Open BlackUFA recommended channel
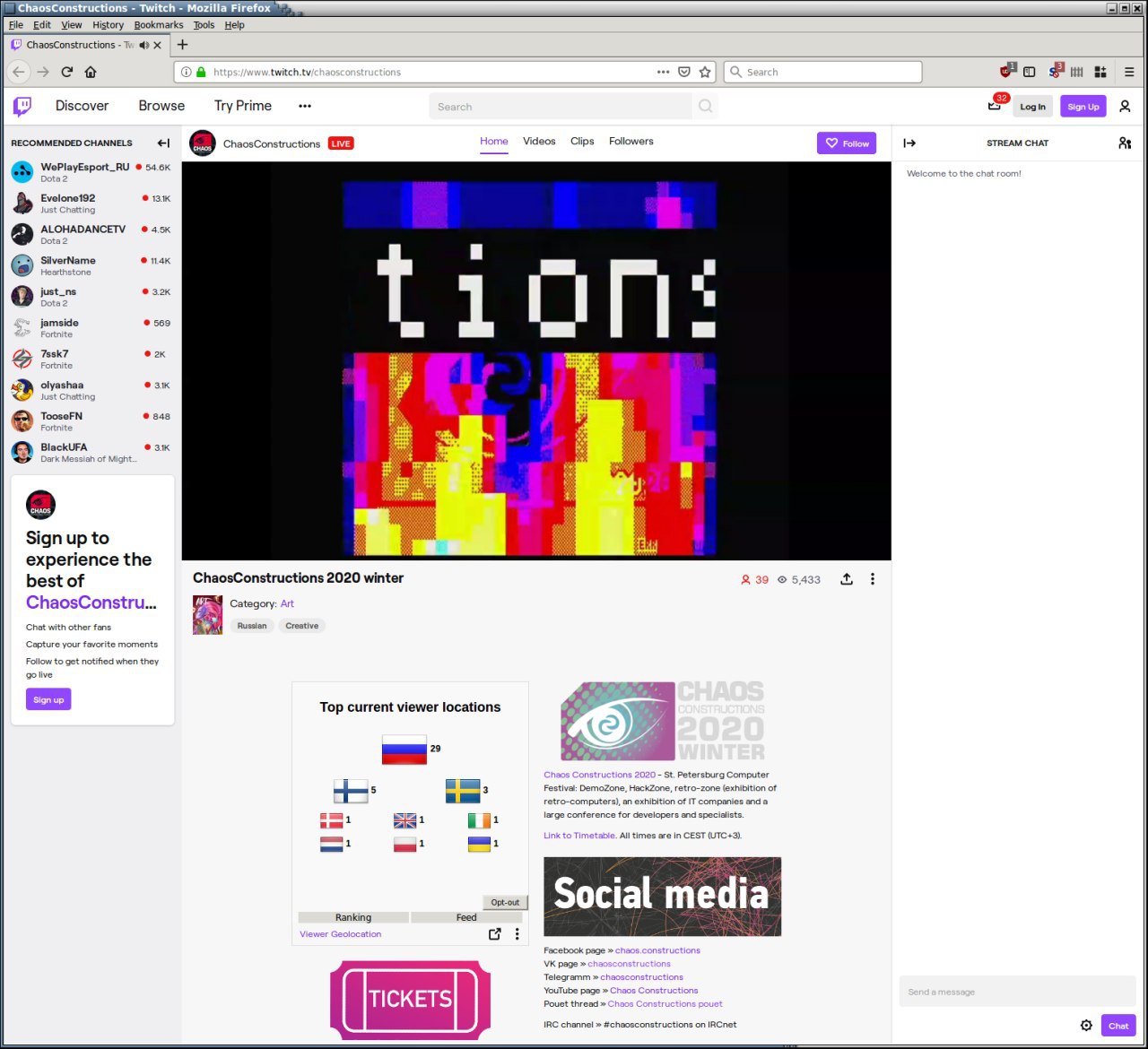This screenshot has width=1148, height=1049. (x=91, y=452)
